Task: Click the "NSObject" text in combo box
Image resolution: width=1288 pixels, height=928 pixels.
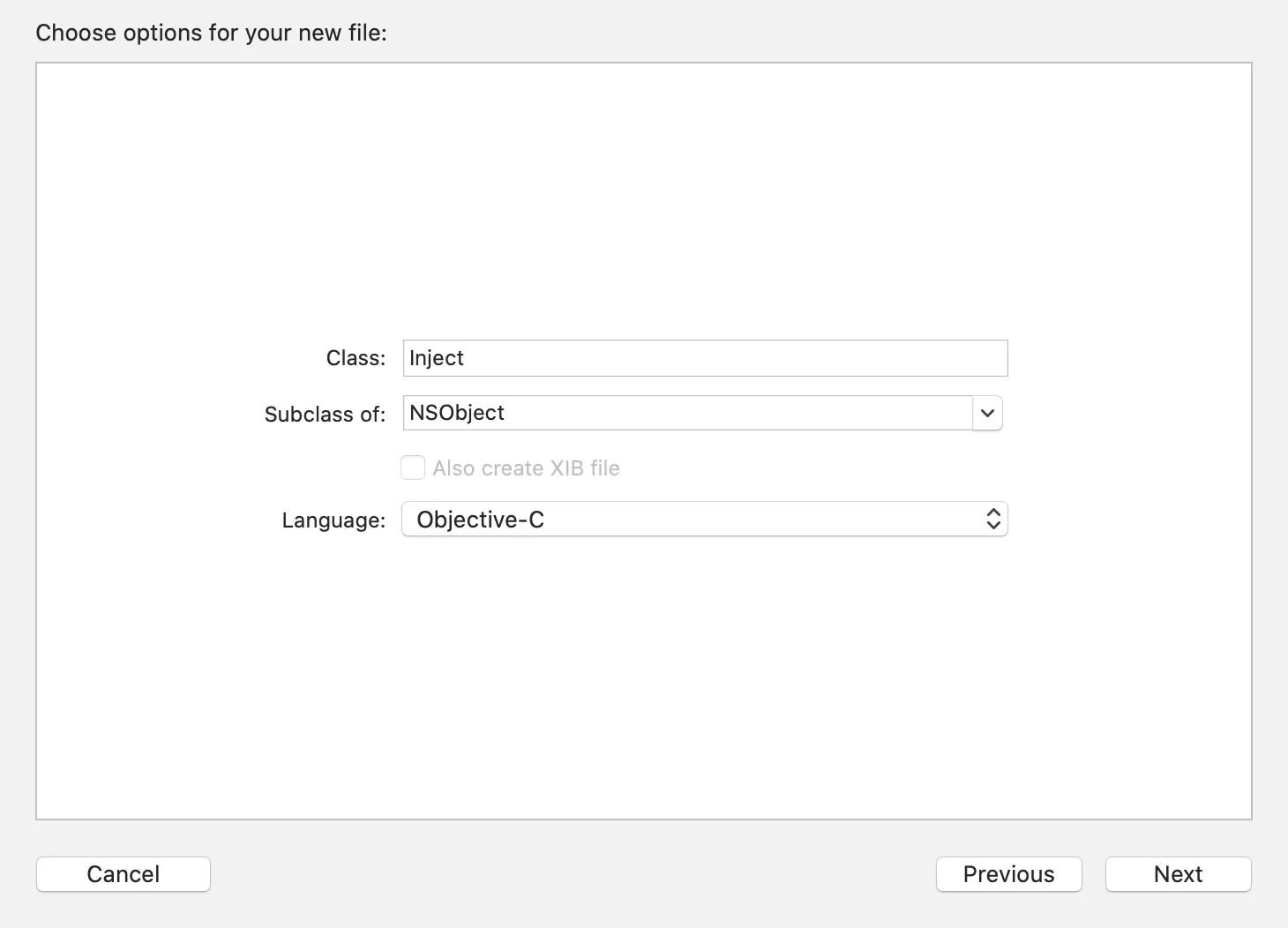Action: coord(457,413)
